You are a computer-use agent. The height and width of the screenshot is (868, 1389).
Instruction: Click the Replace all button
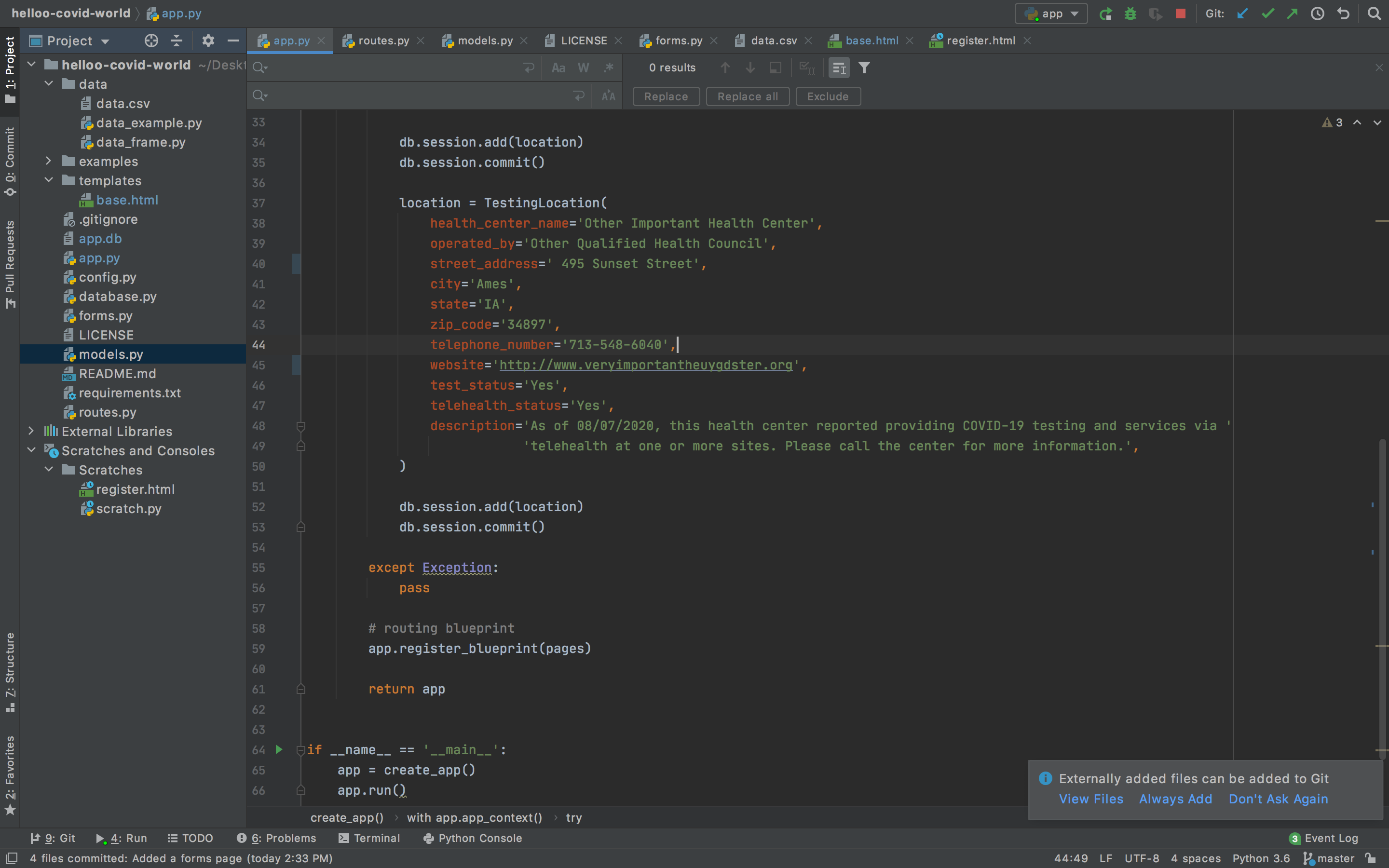747,96
